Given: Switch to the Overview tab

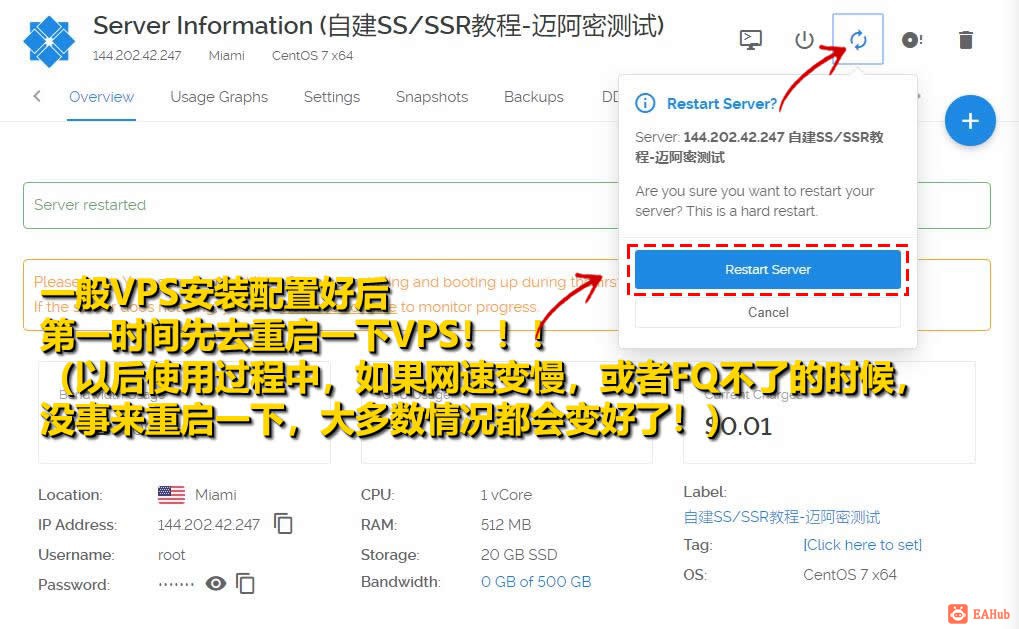Looking at the screenshot, I should 101,97.
